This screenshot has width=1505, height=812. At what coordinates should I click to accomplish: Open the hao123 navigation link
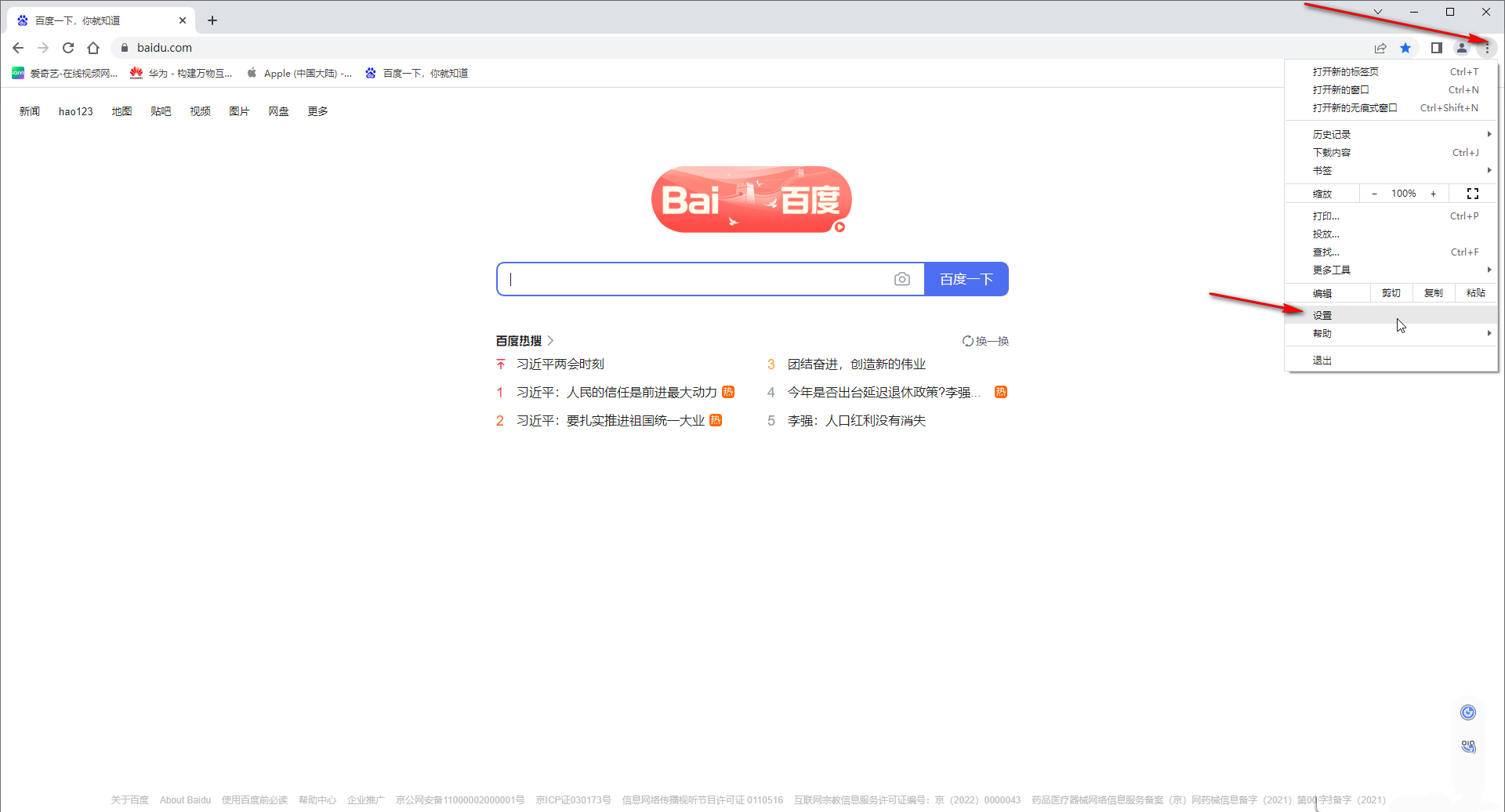(76, 111)
